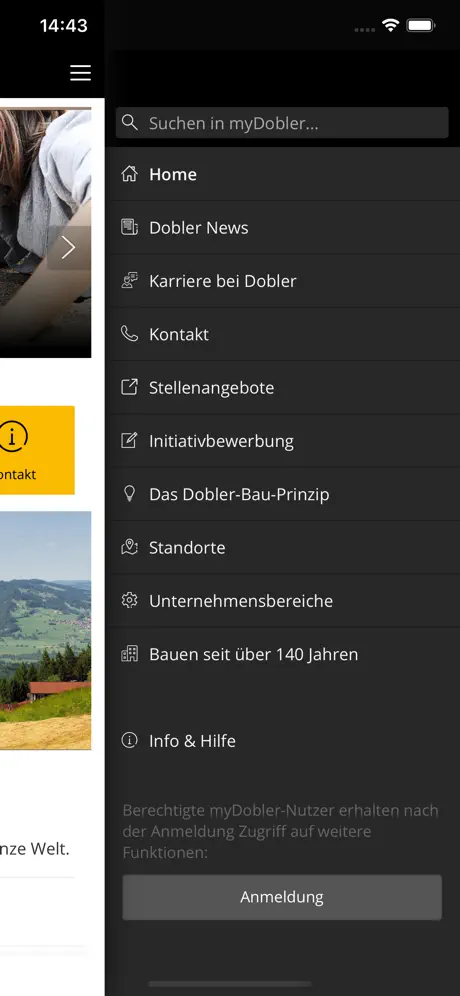
Task: Go to Karriere bei Dobler
Action: (283, 281)
